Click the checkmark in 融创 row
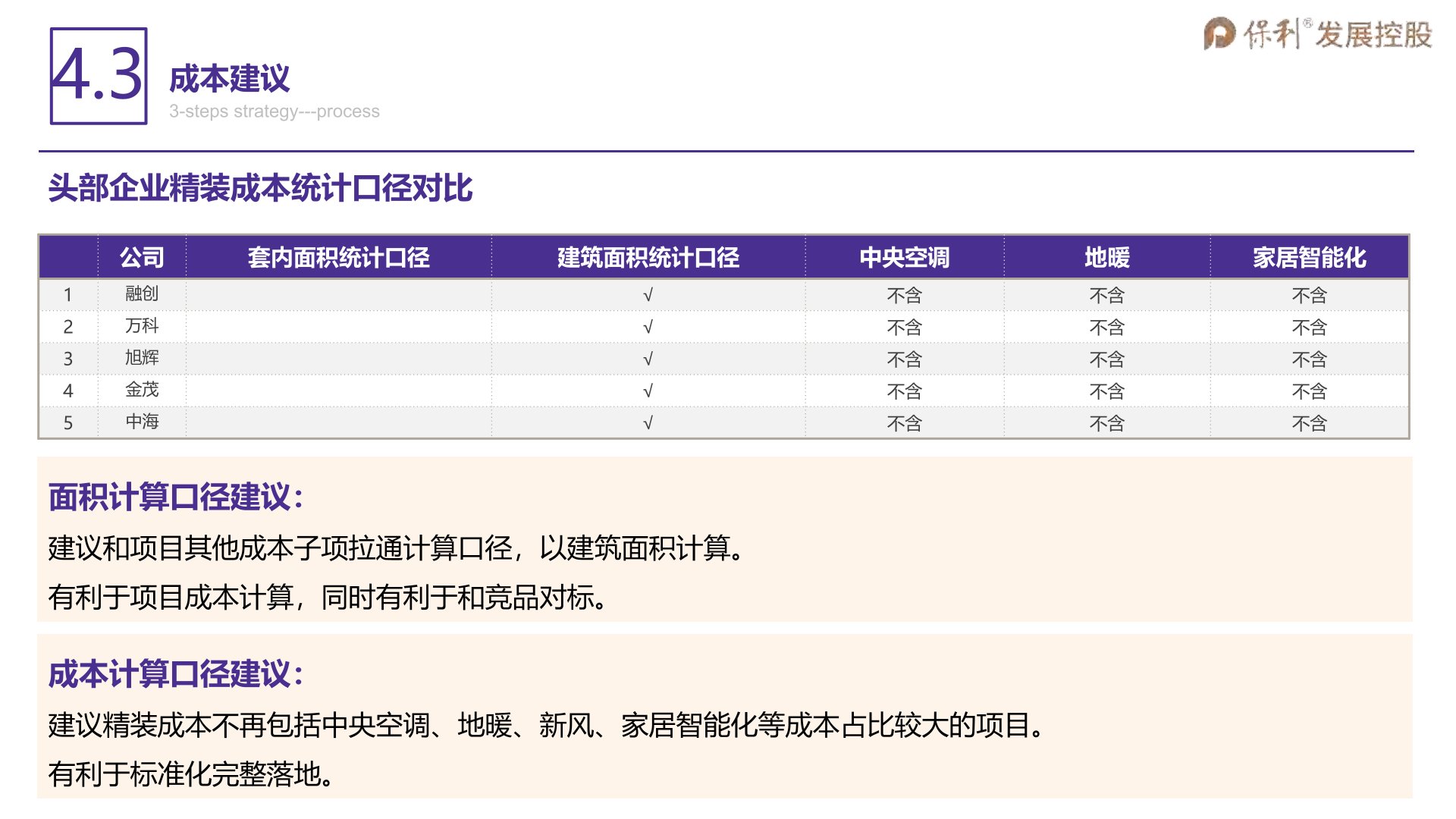 (648, 295)
